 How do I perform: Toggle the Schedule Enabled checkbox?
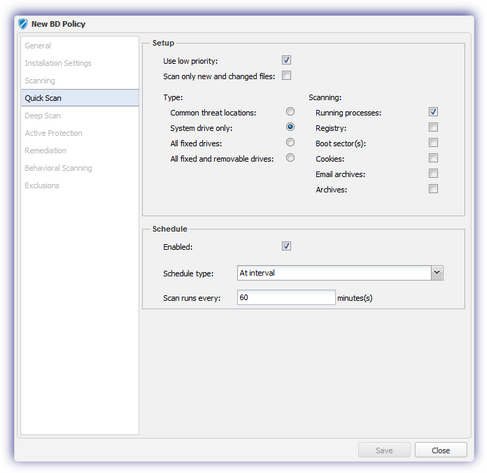(x=286, y=246)
